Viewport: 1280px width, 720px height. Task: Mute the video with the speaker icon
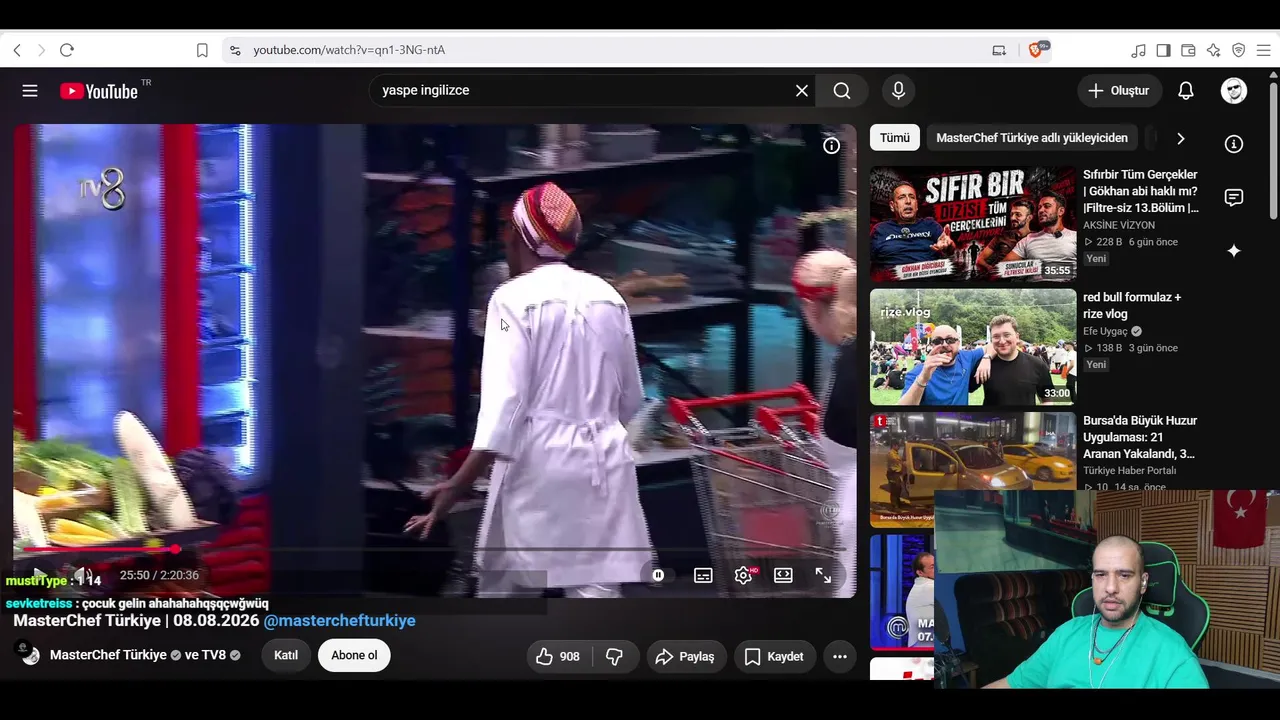coord(84,575)
